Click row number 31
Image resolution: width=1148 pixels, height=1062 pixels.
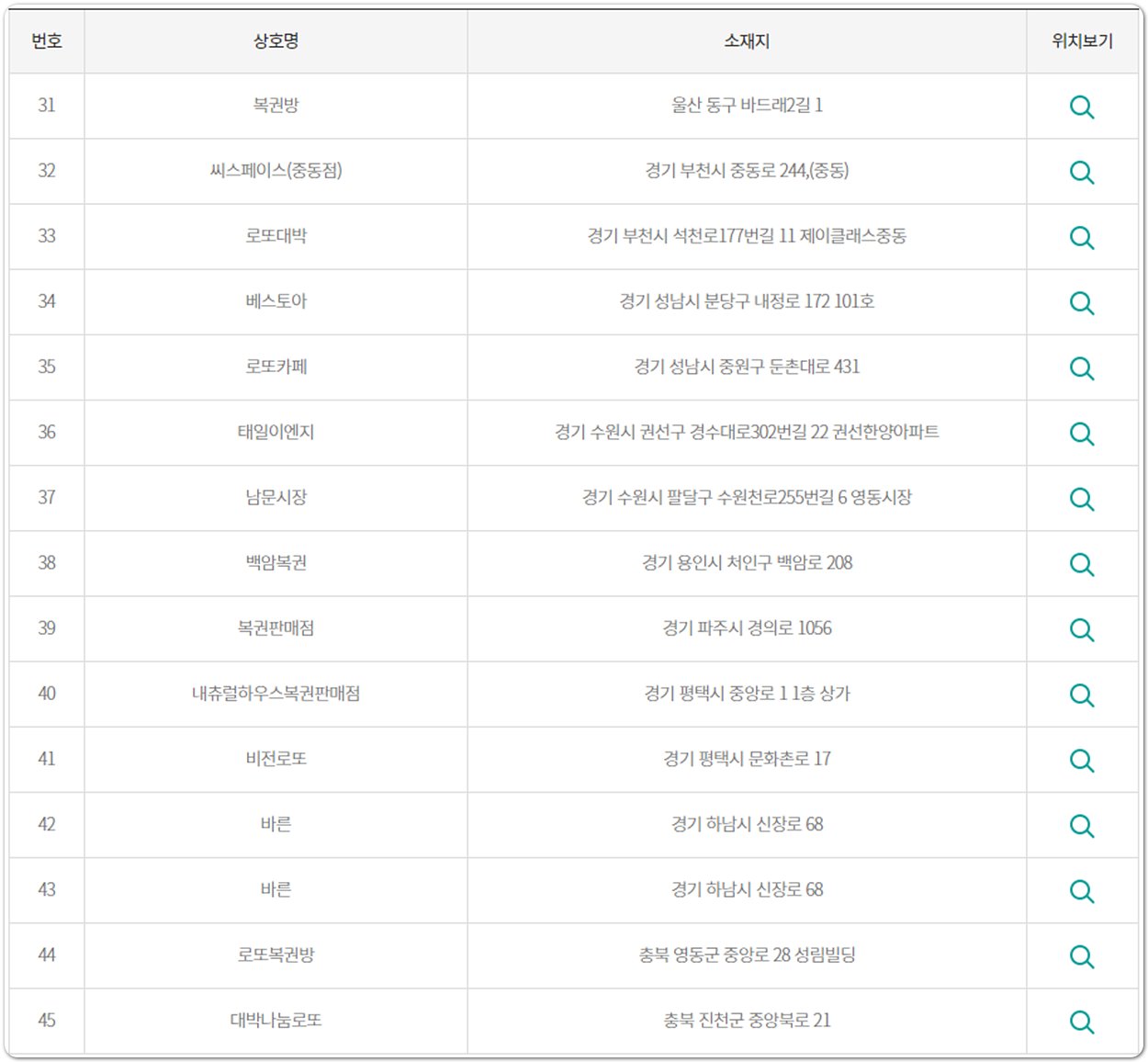tap(47, 105)
